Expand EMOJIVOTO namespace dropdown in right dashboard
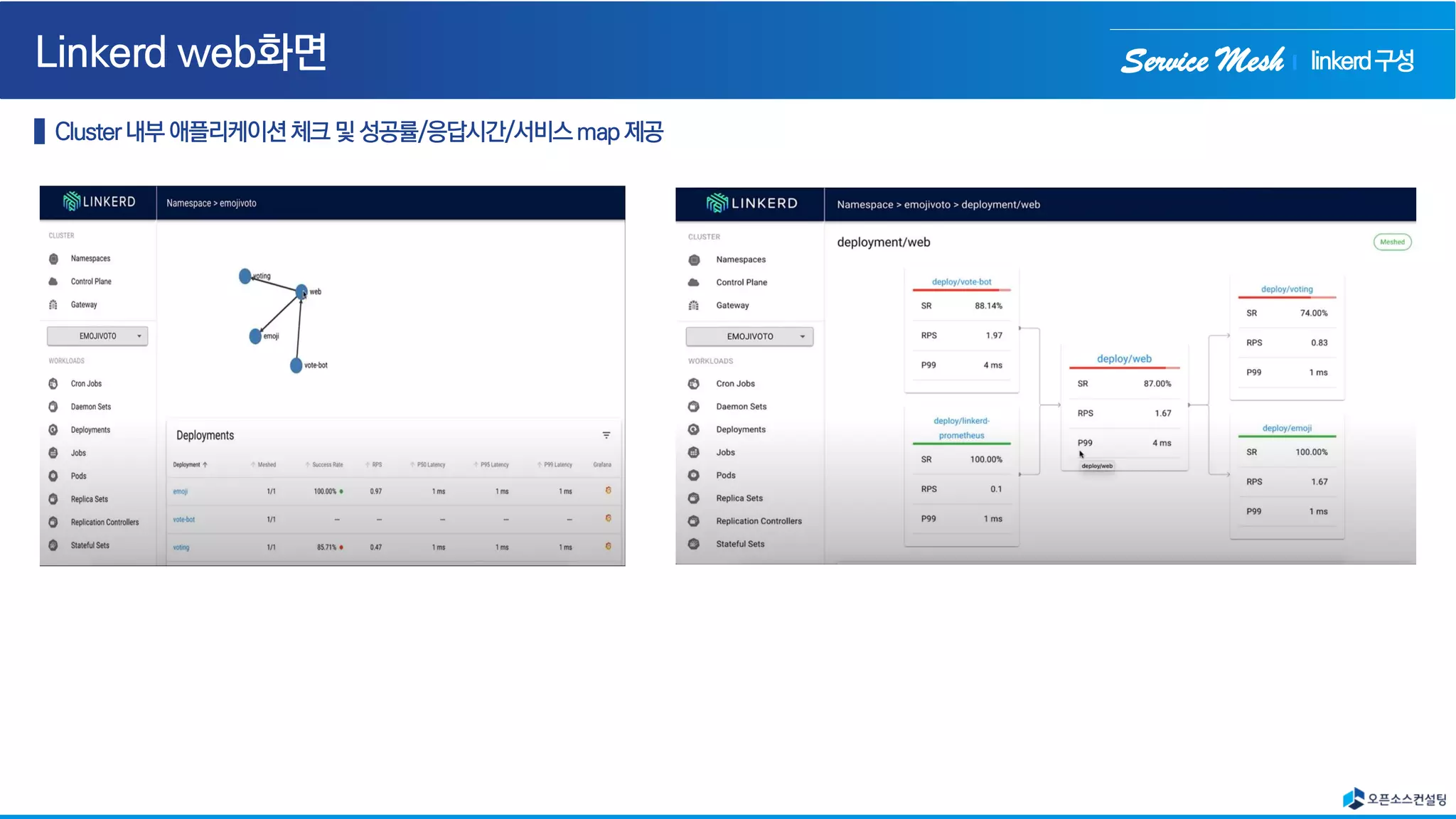The height and width of the screenshot is (819, 1456). [x=749, y=336]
